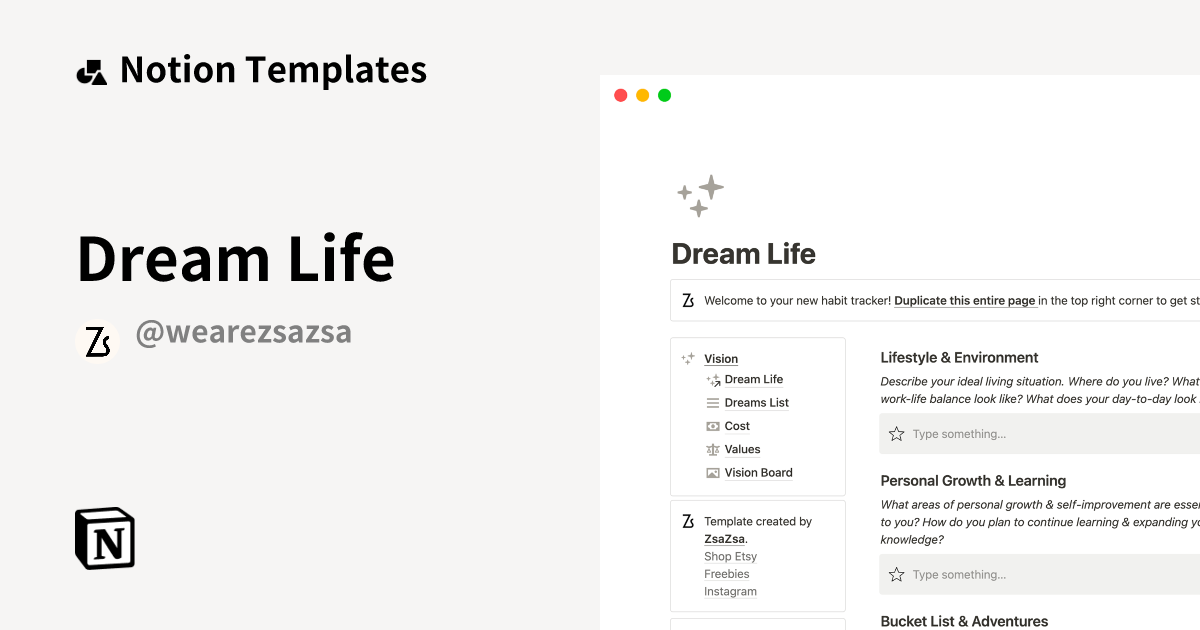1200x630 pixels.
Task: Click the ZsaZsa logo in the welcome callout
Action: point(687,300)
